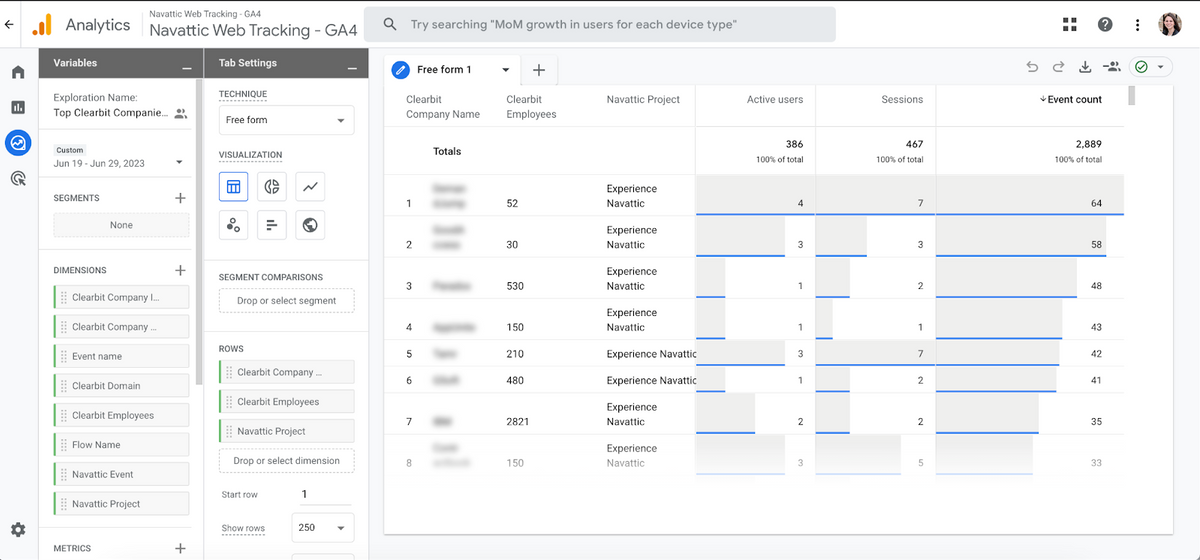
Task: Select the line chart visualization
Action: click(x=311, y=187)
